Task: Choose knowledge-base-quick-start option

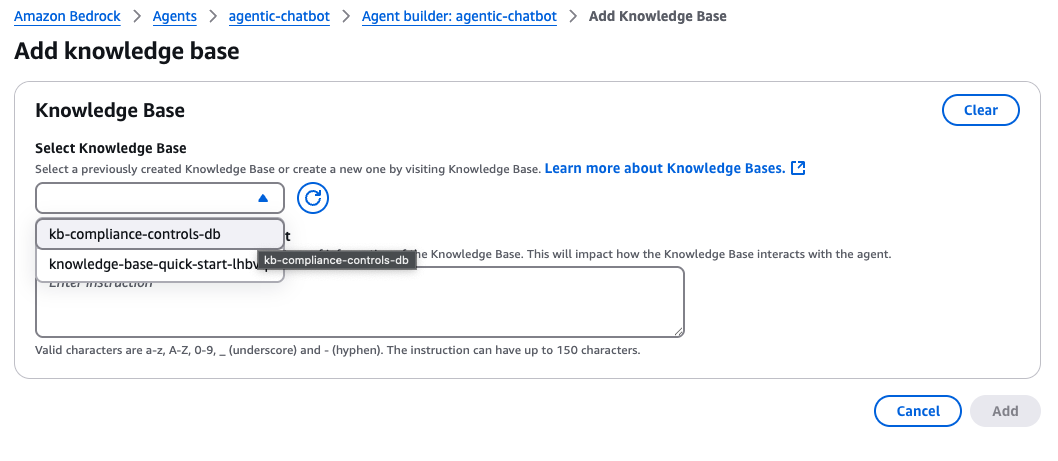Action: point(160,265)
